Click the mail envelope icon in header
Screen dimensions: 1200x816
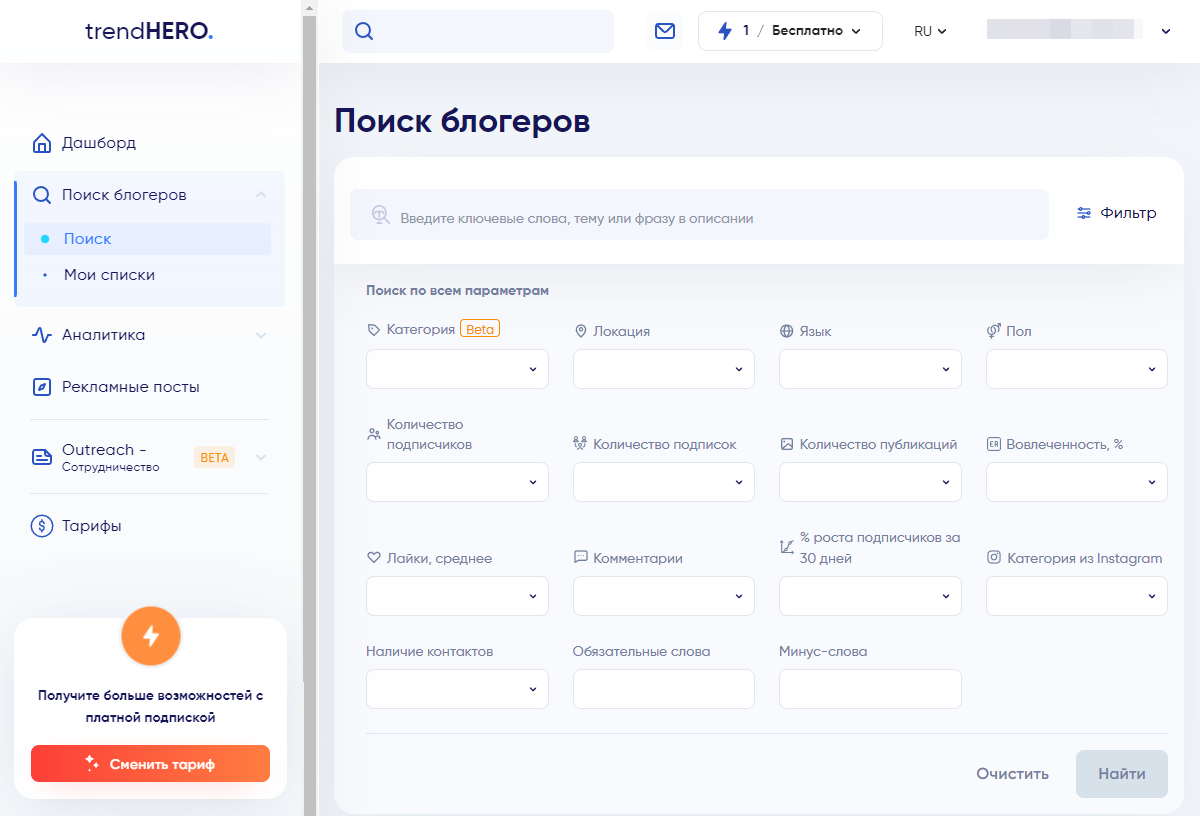tap(665, 31)
